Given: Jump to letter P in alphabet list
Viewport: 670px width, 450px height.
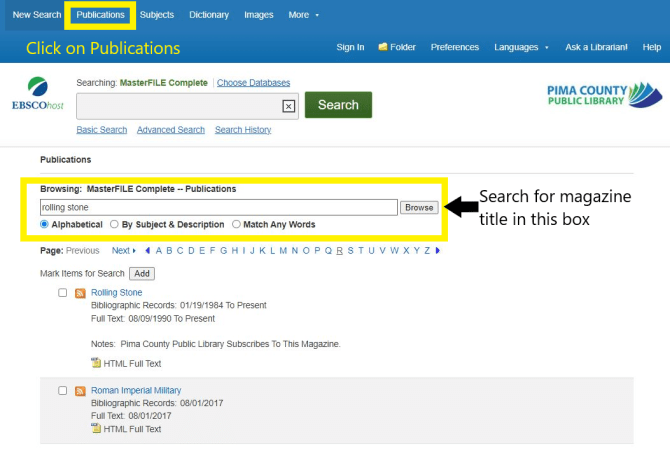Looking at the screenshot, I should [317, 250].
